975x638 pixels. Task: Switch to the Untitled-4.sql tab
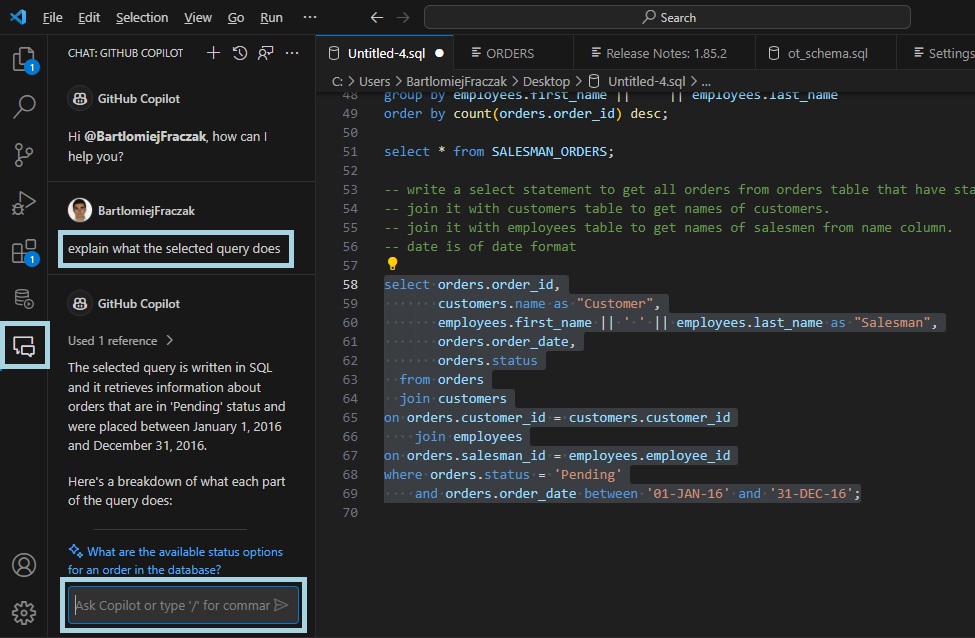coord(386,53)
